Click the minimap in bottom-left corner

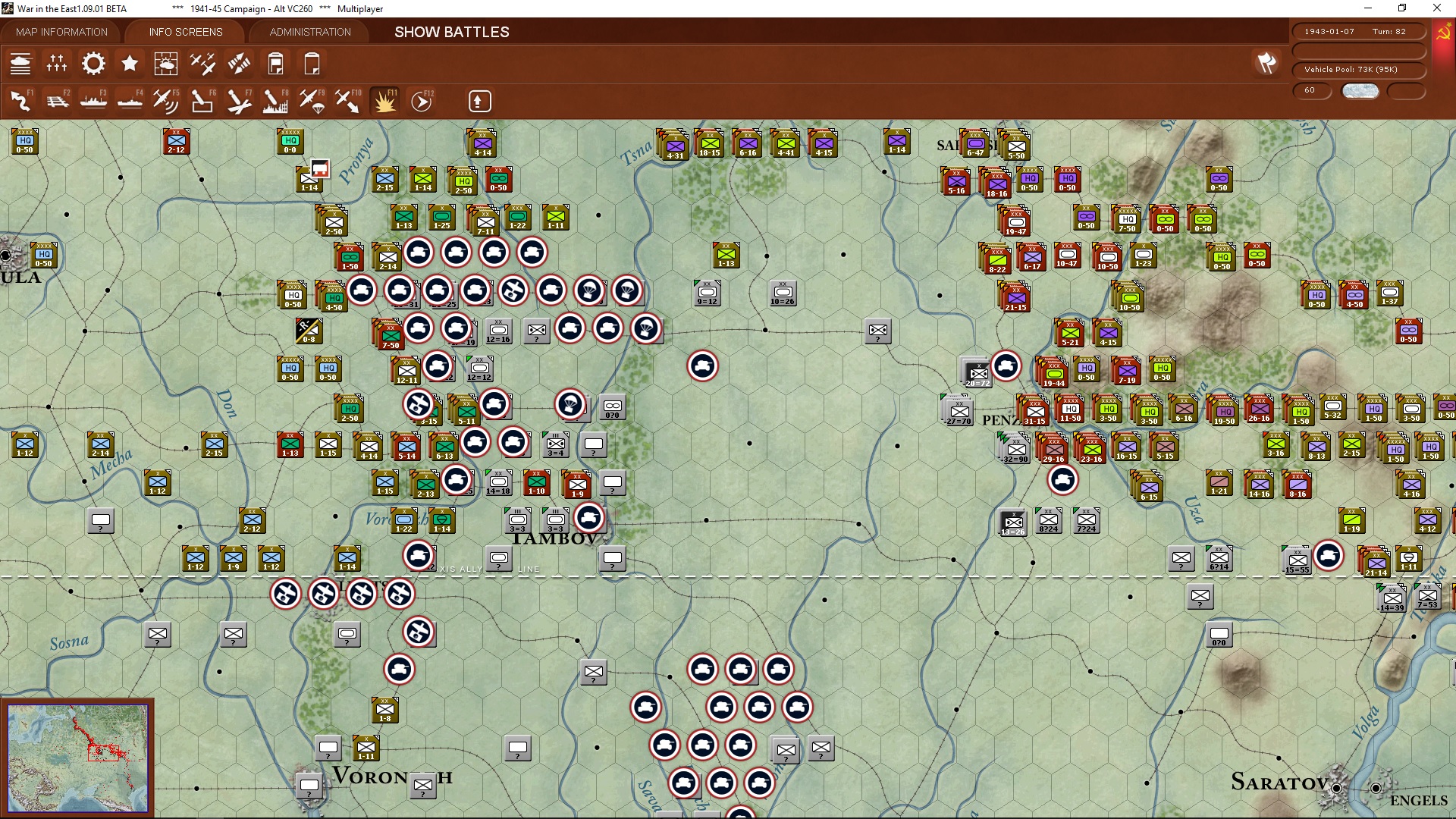pyautogui.click(x=77, y=757)
